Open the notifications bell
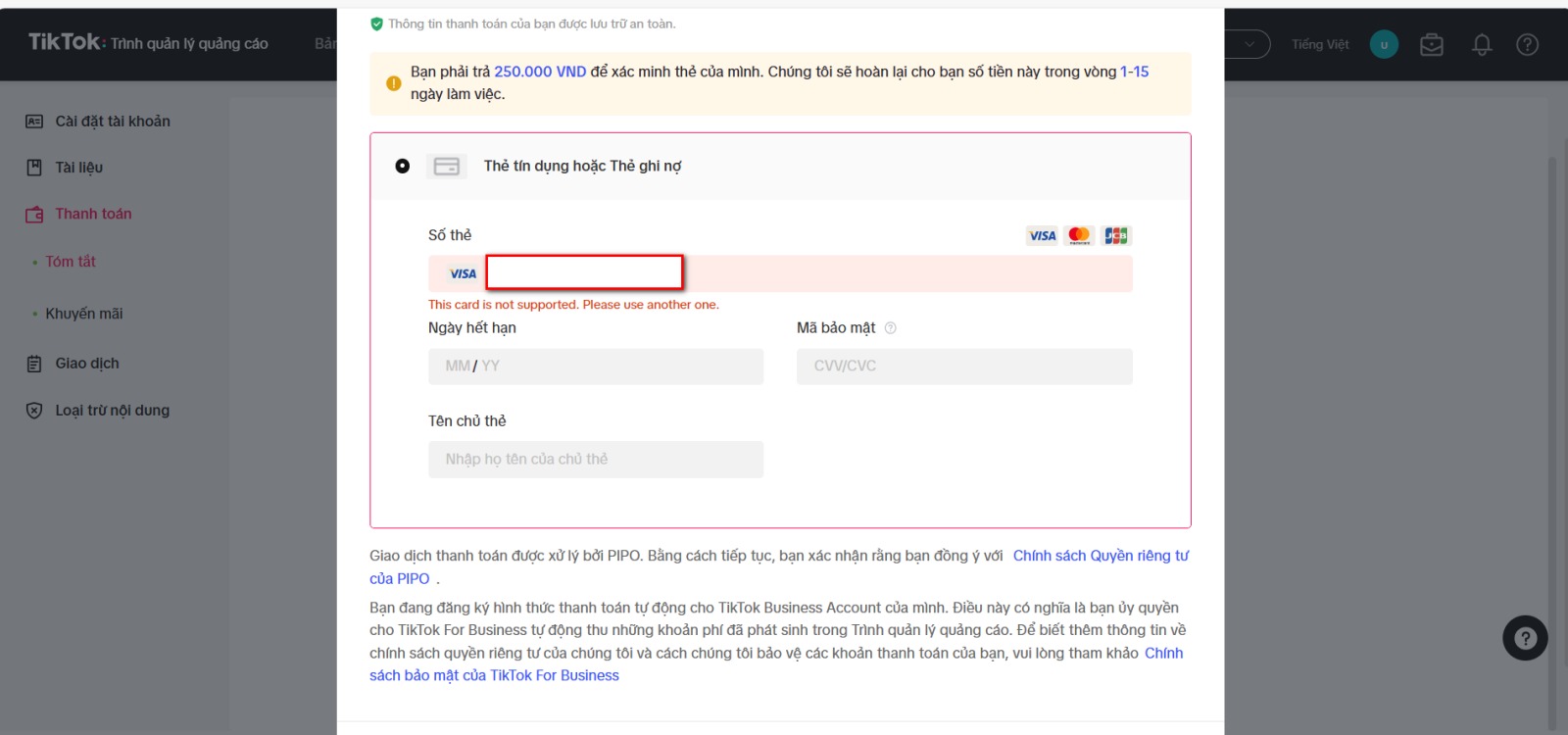The image size is (1568, 735). click(x=1482, y=44)
